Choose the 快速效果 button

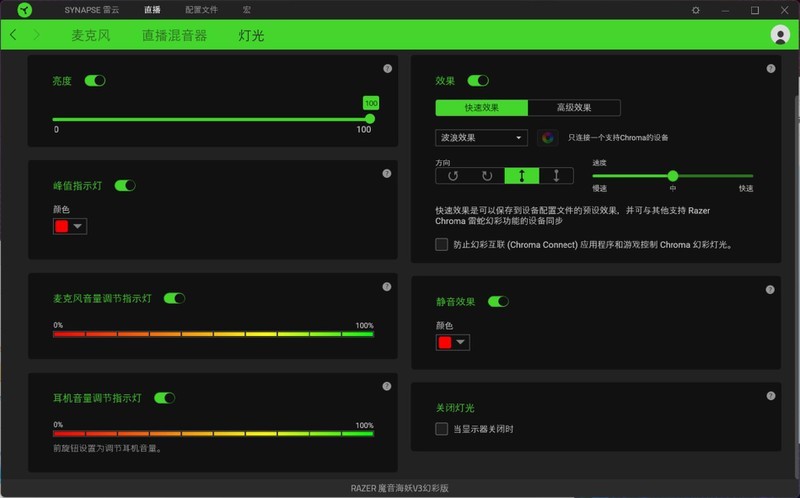coord(482,108)
